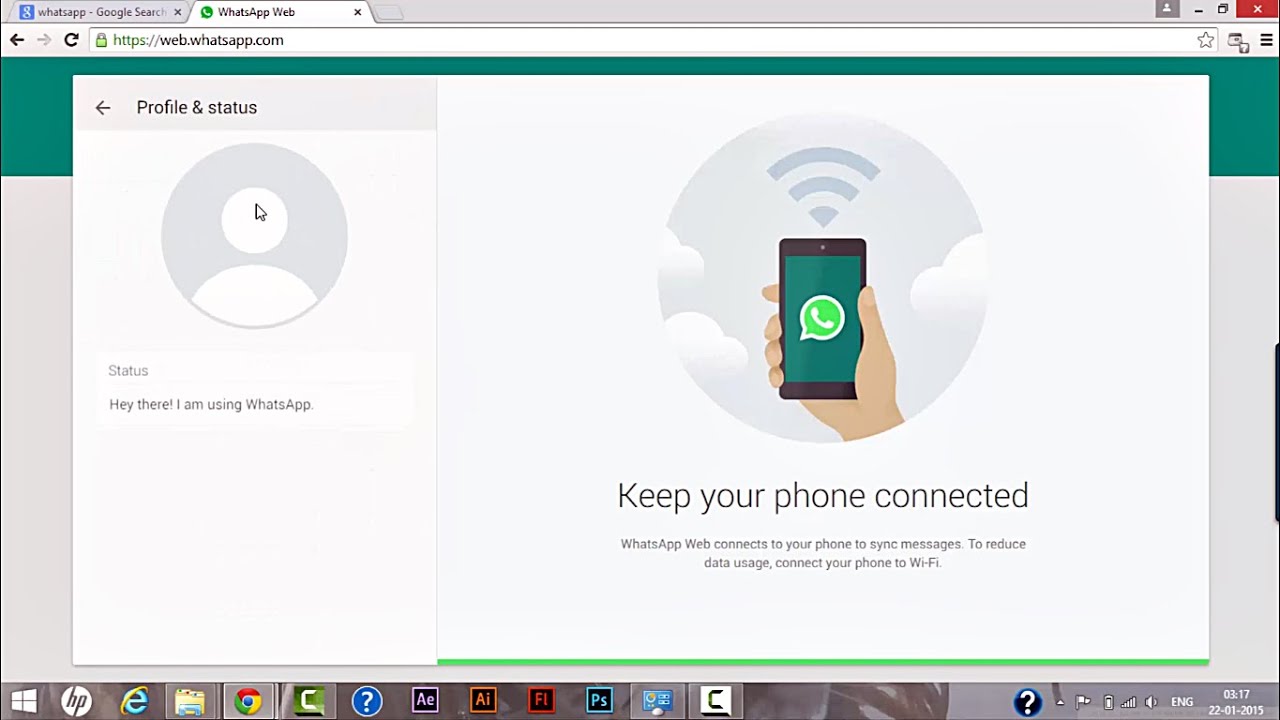Open the green Camtasia taskbar icon
Screen dimensions: 1280x720
[x=308, y=701]
